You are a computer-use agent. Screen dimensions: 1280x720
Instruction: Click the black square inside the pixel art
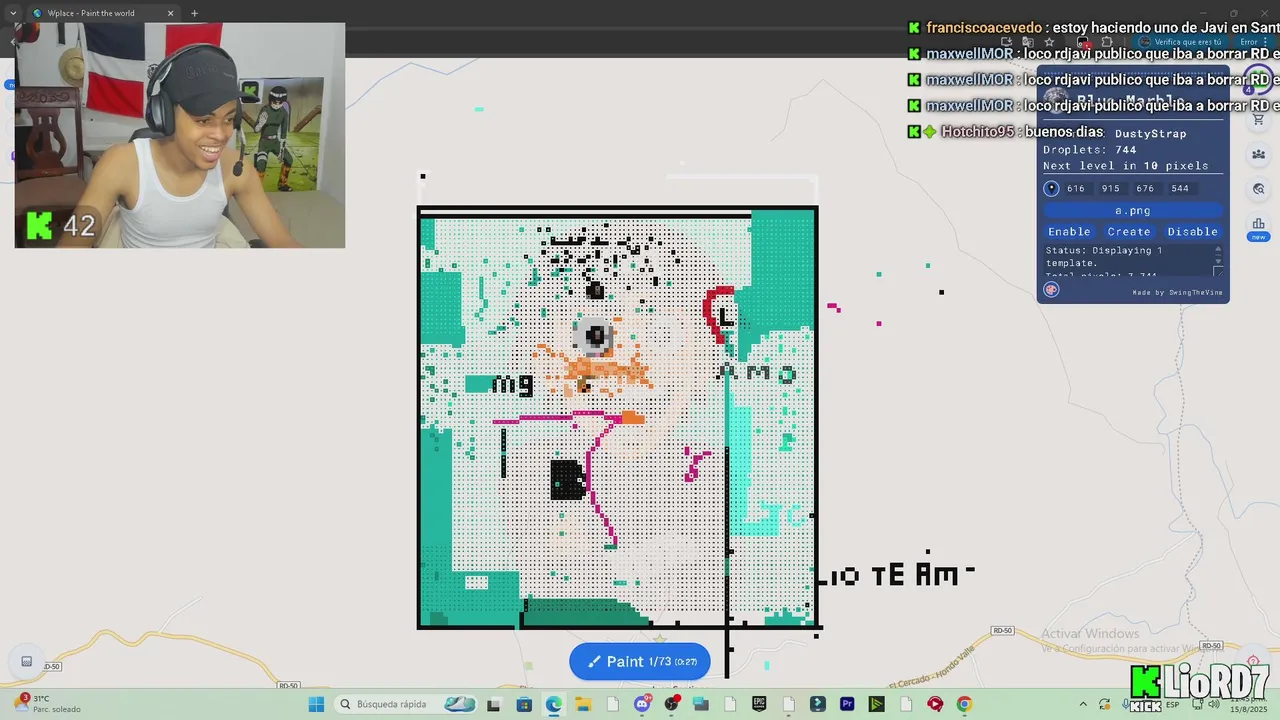(567, 480)
